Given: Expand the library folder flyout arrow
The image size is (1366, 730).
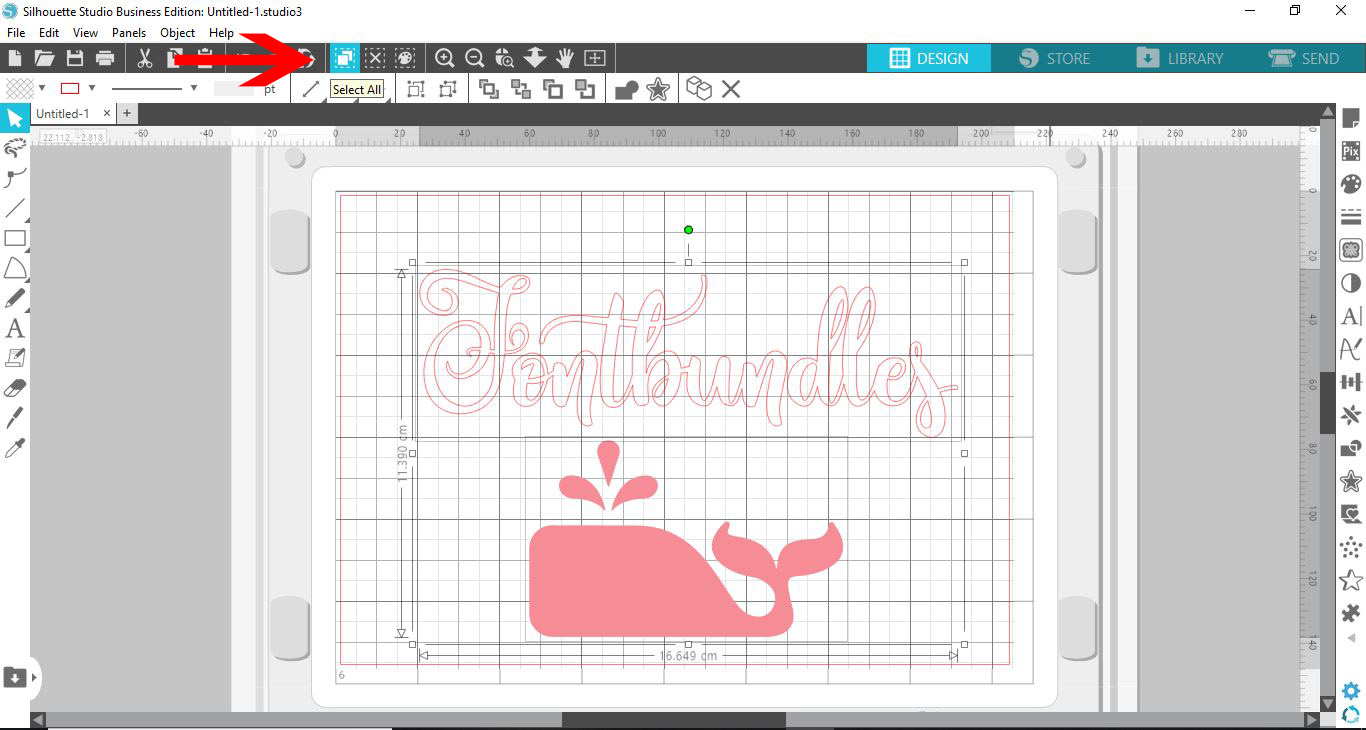Looking at the screenshot, I should 34,677.
